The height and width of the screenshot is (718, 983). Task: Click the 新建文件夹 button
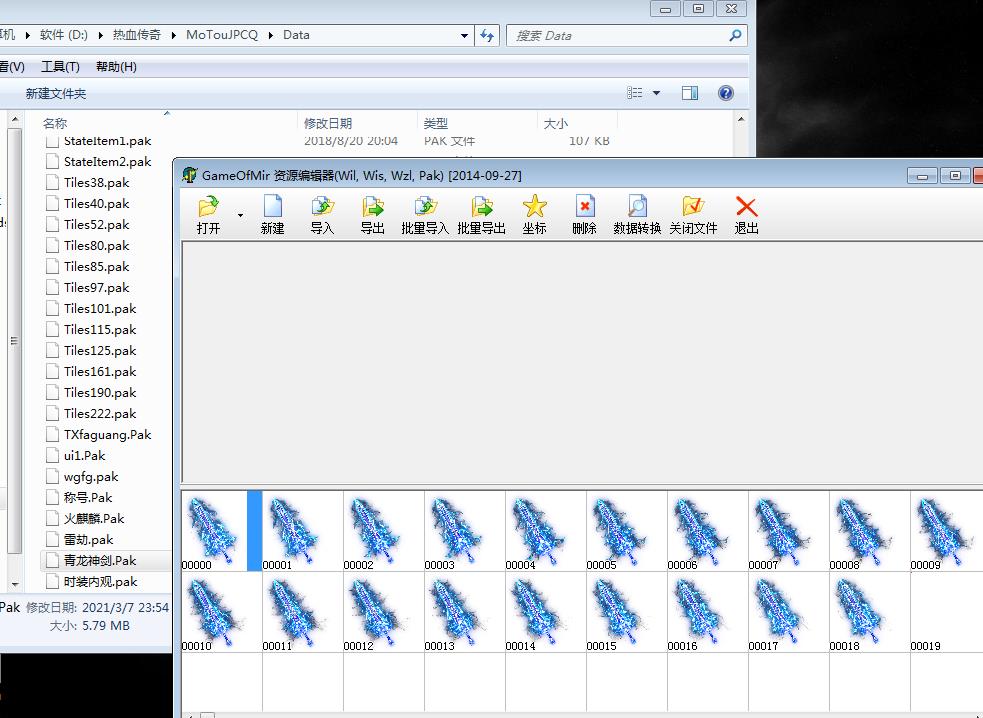point(56,93)
